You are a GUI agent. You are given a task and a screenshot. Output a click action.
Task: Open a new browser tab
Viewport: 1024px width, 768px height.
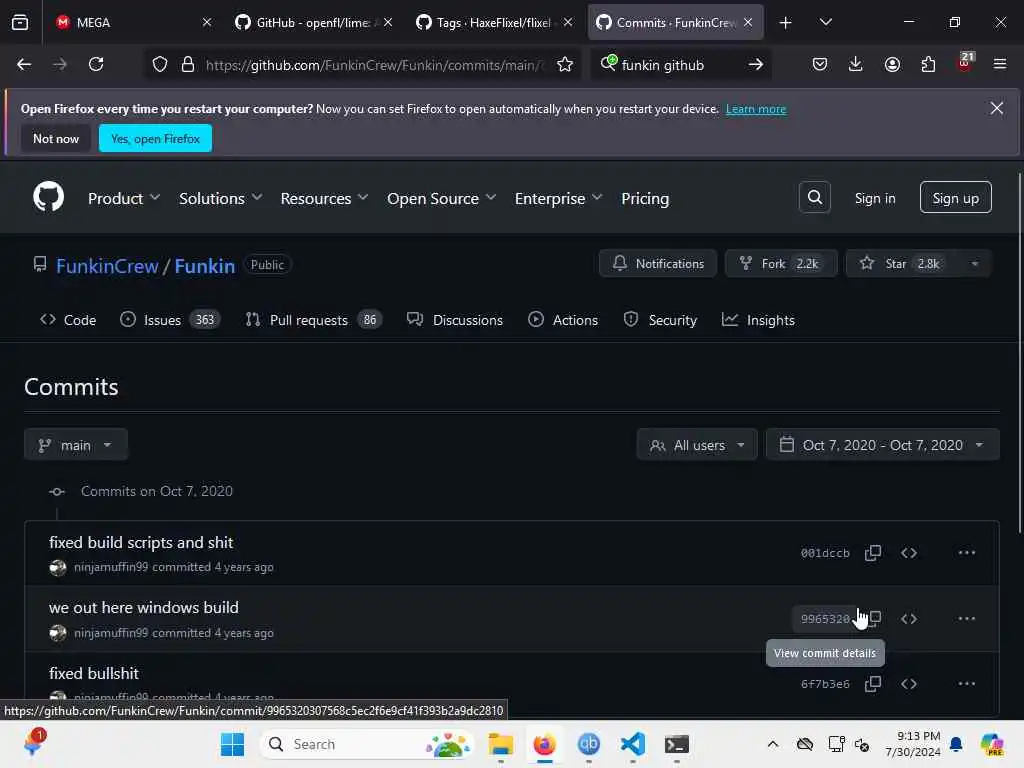click(x=786, y=23)
